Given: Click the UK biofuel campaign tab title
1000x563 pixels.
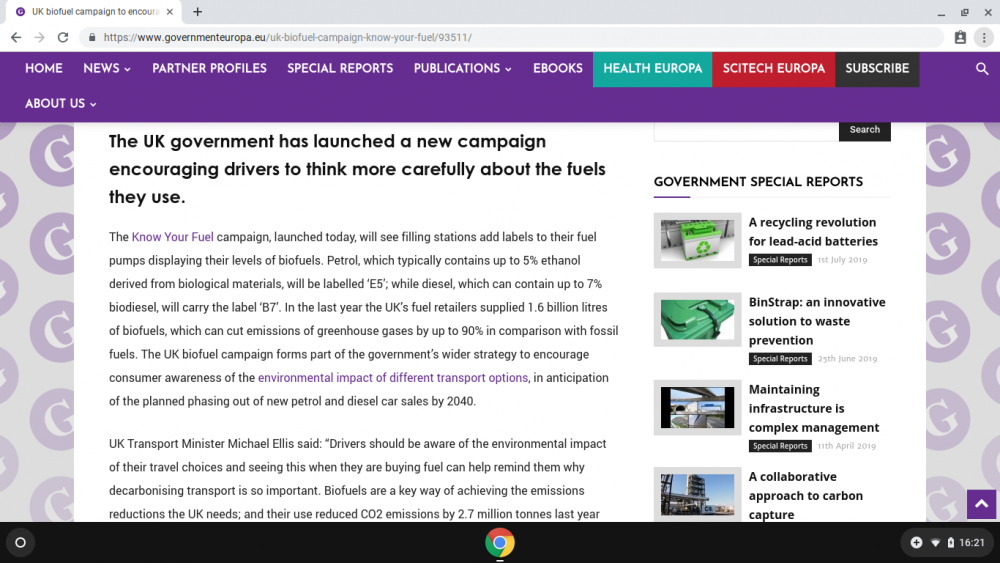Looking at the screenshot, I should coord(96,11).
